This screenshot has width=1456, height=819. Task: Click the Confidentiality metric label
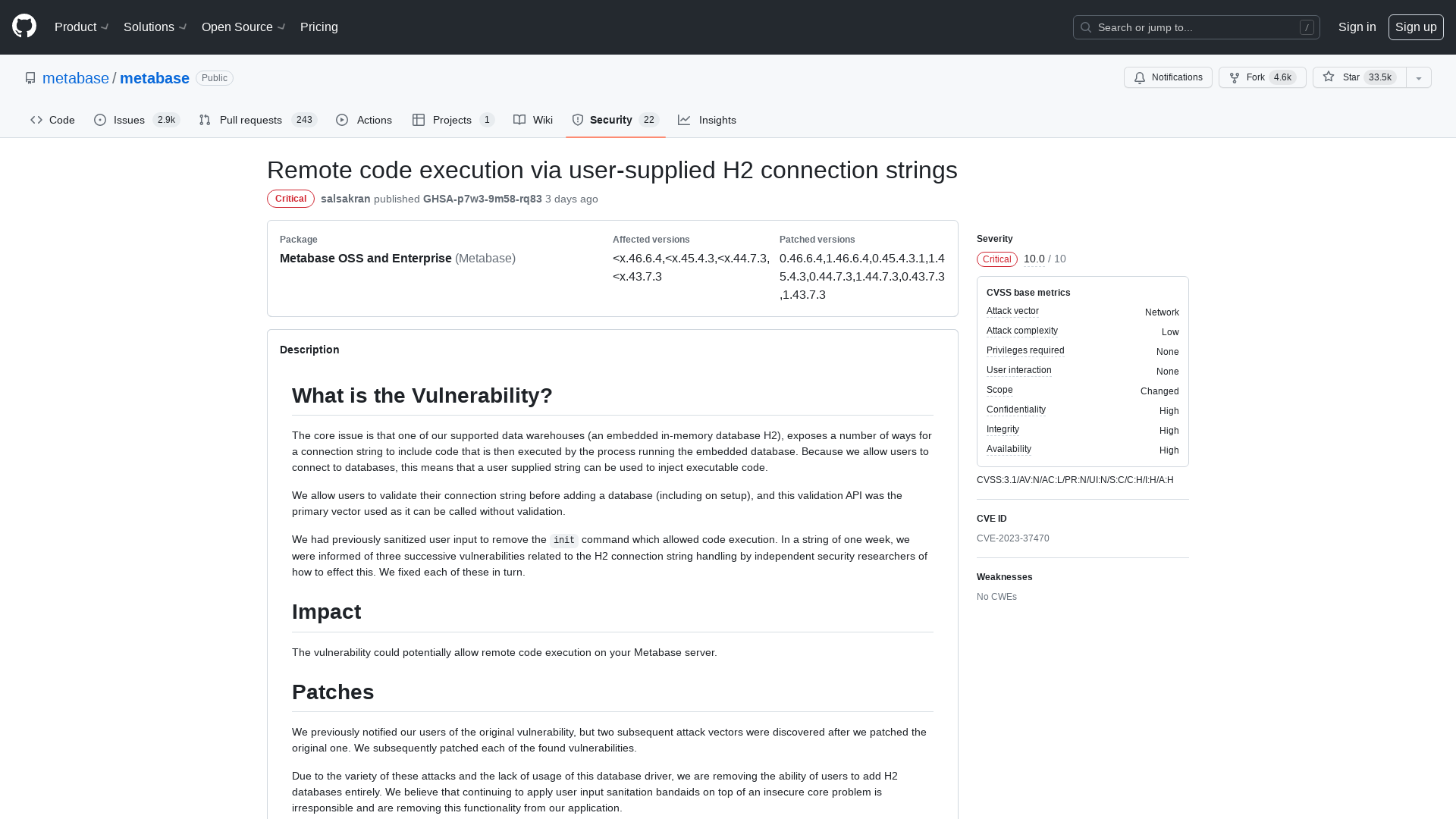1016,409
